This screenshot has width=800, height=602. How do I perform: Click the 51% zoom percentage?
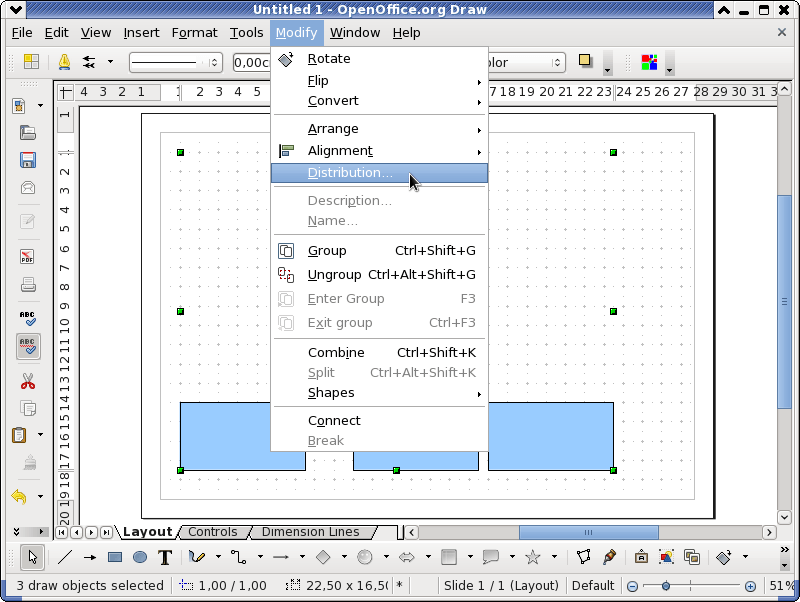pos(782,586)
